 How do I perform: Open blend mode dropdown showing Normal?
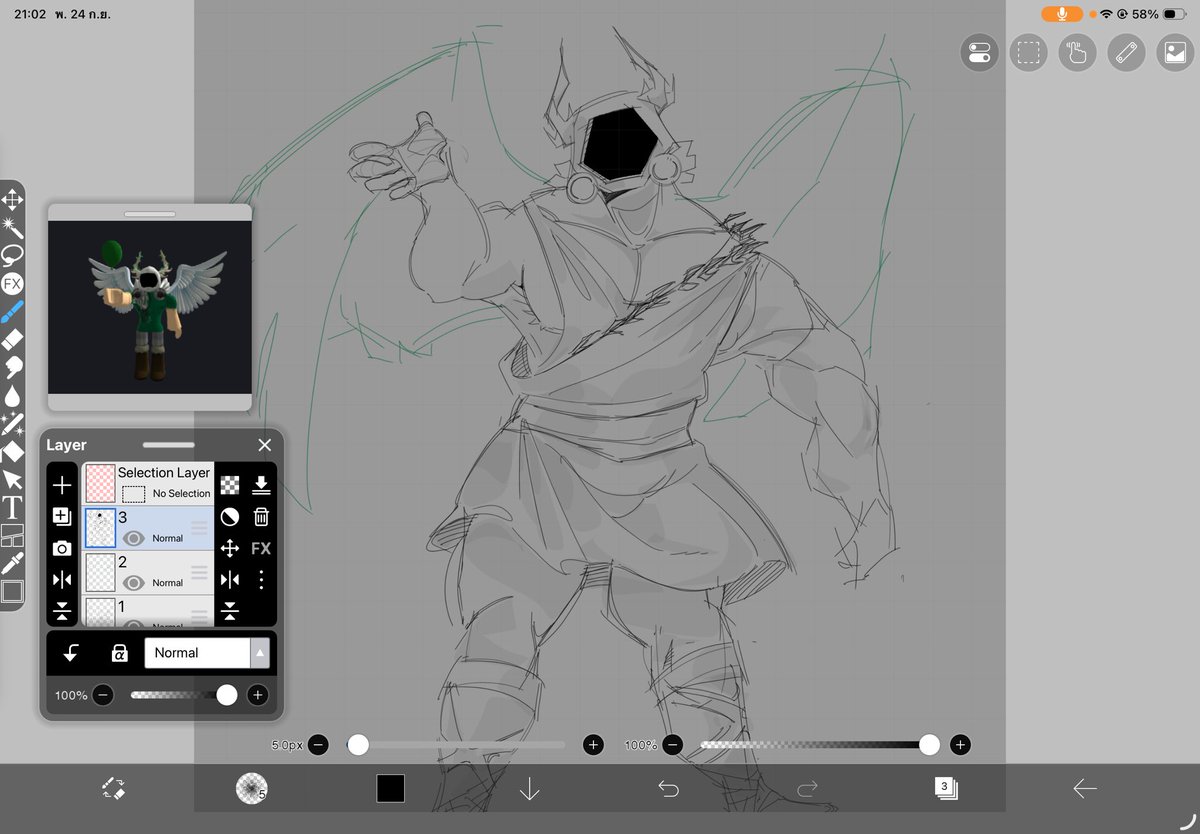(x=207, y=653)
